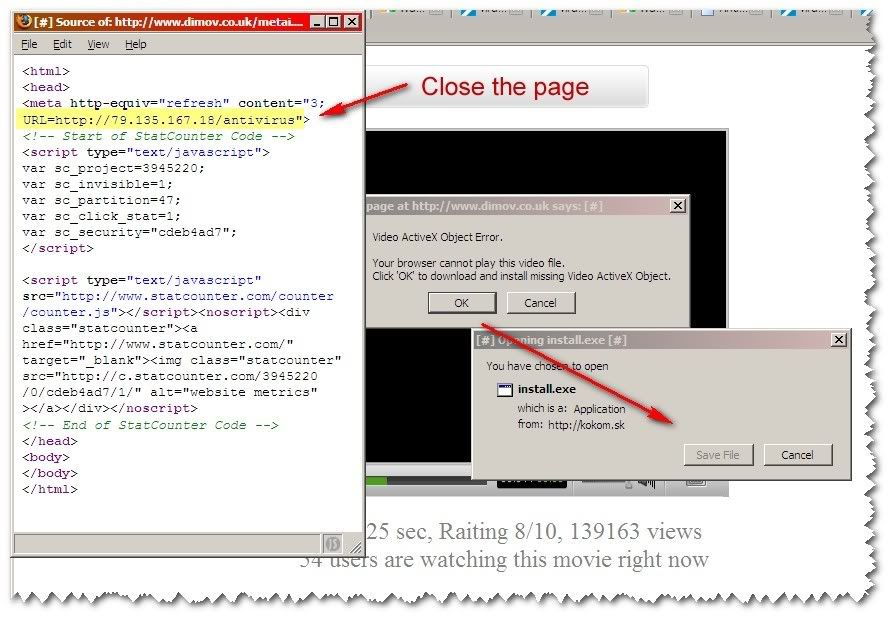893x620 pixels.
Task: Maximize the source viewer window
Action: (334, 21)
